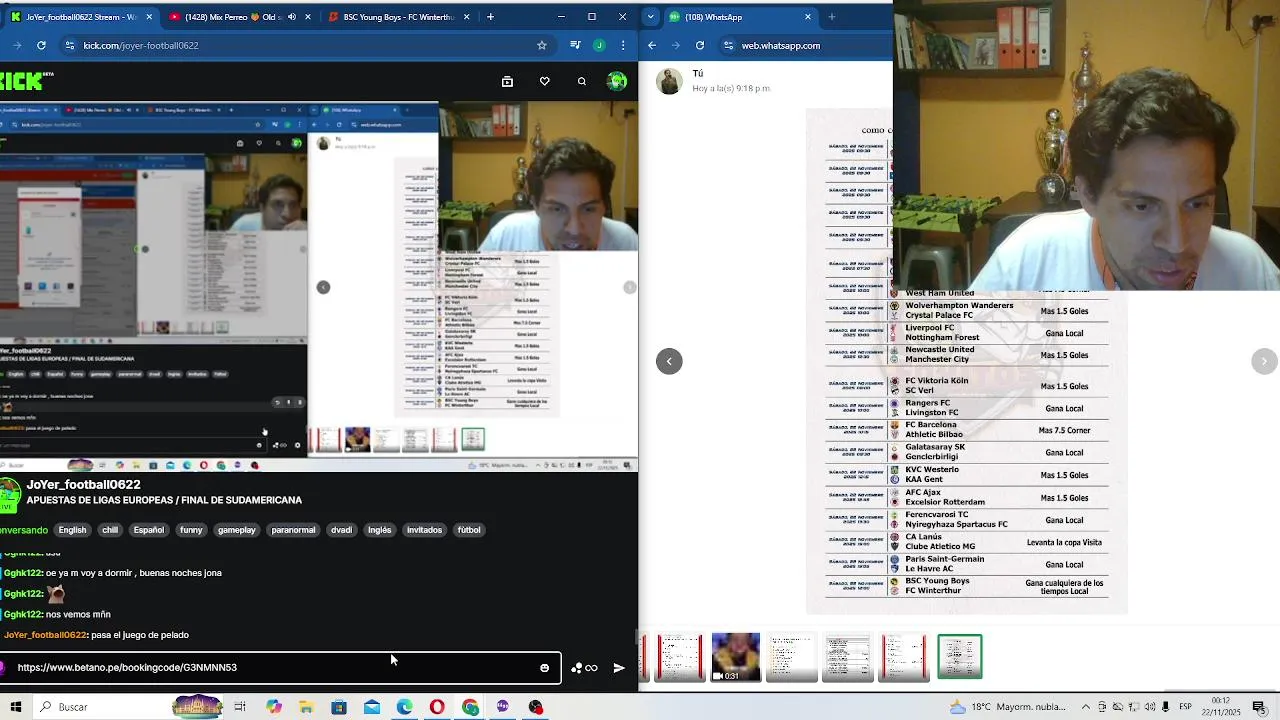Select the Español stream tag
The image size is (1280, 720).
(148, 530)
